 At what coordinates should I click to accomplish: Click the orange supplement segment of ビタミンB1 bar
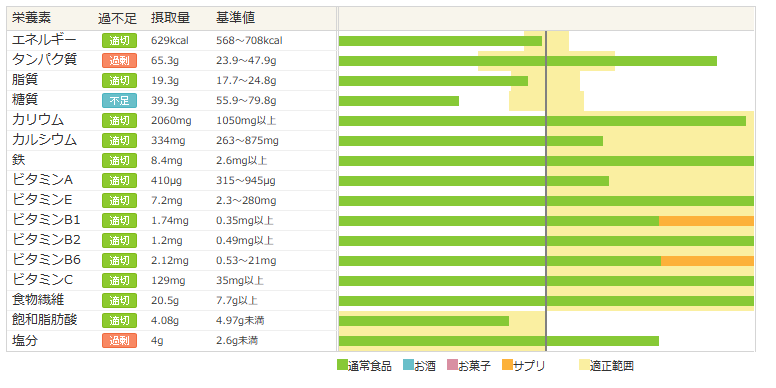tap(706, 221)
